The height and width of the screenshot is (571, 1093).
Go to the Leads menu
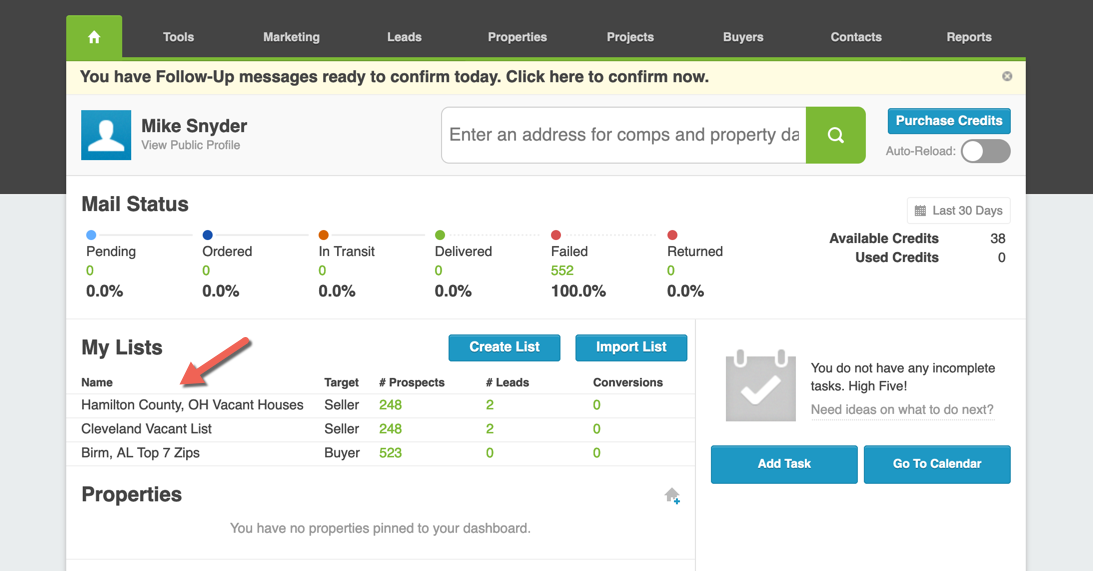tap(404, 37)
